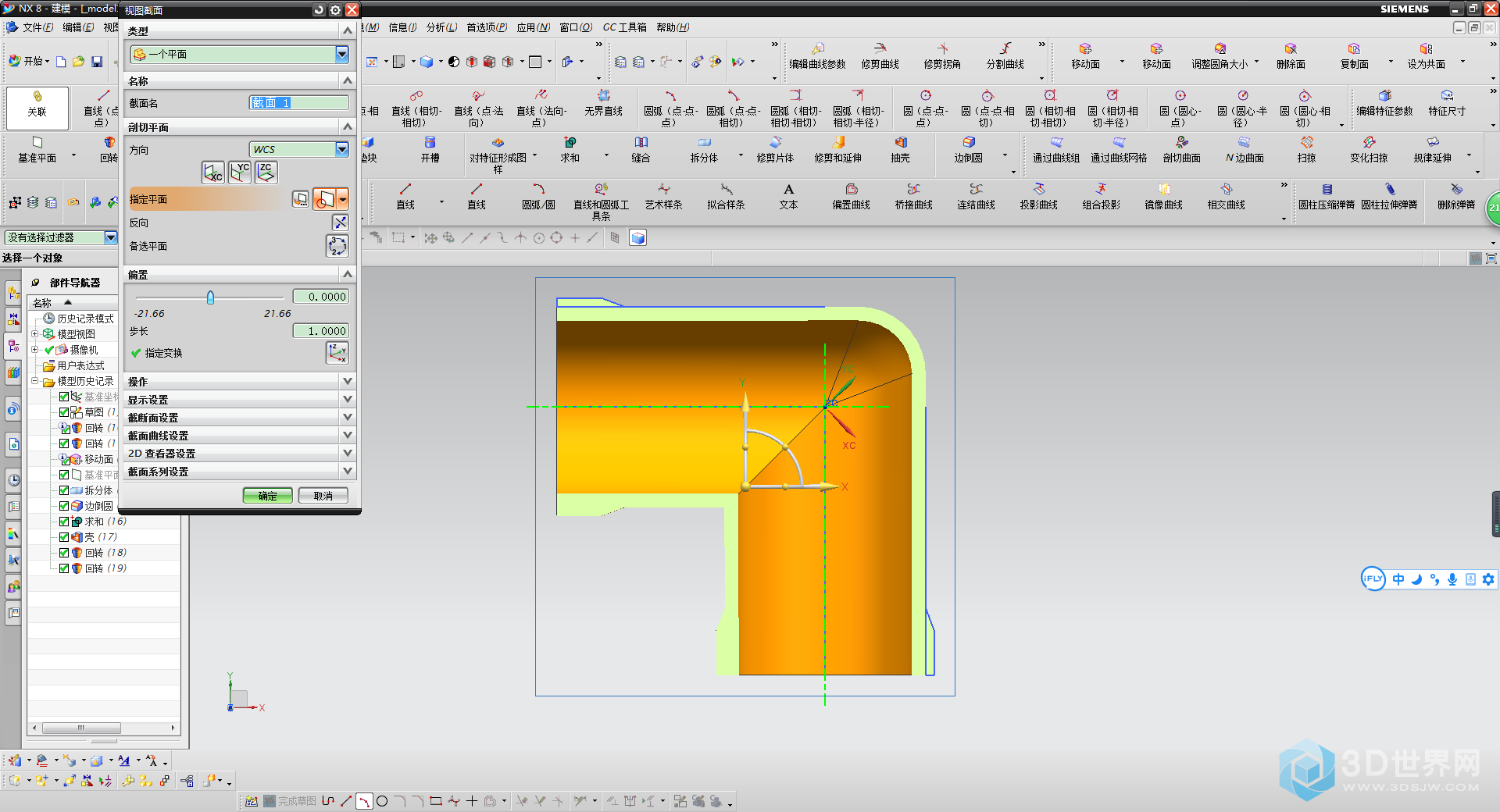Select the 偏置曲线 offset curve tool

[x=852, y=196]
